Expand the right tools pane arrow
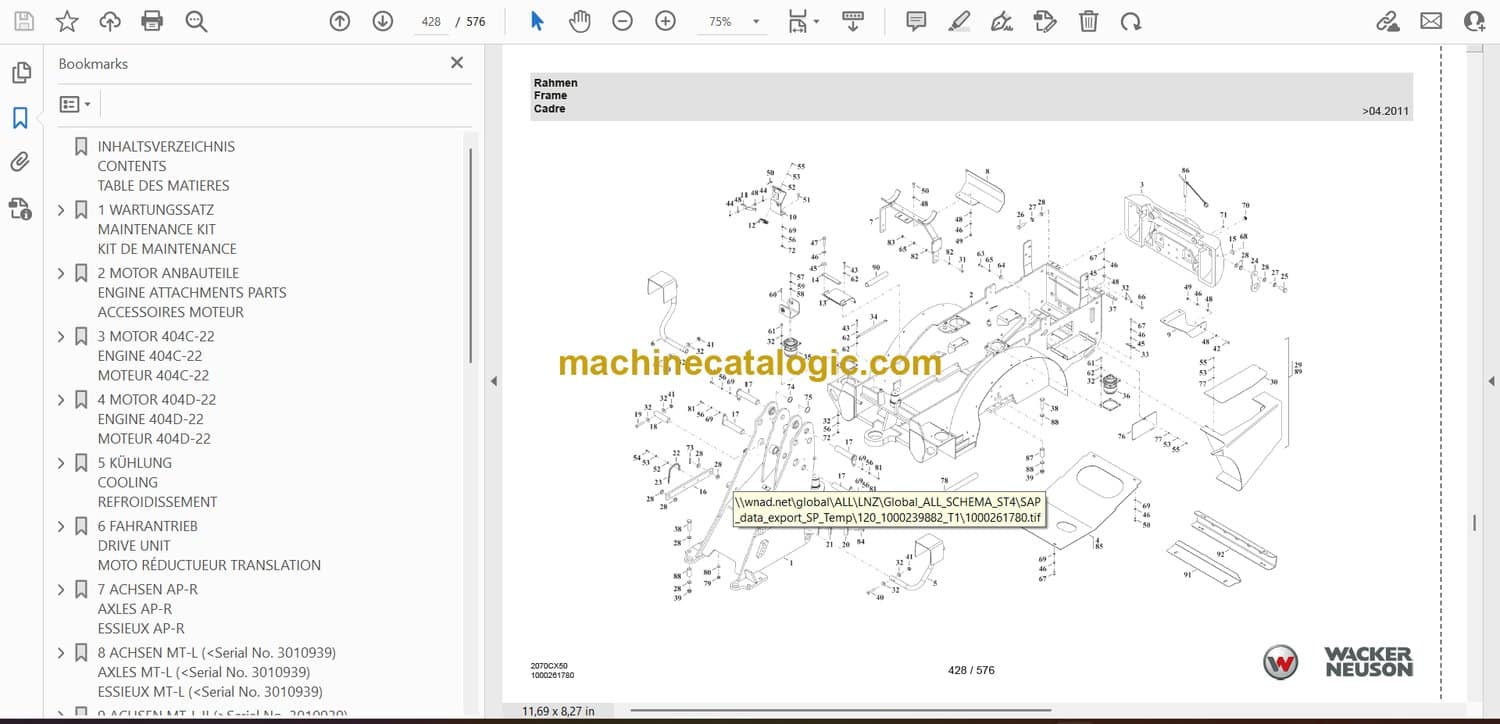The height and width of the screenshot is (724, 1500). pyautogui.click(x=1491, y=381)
